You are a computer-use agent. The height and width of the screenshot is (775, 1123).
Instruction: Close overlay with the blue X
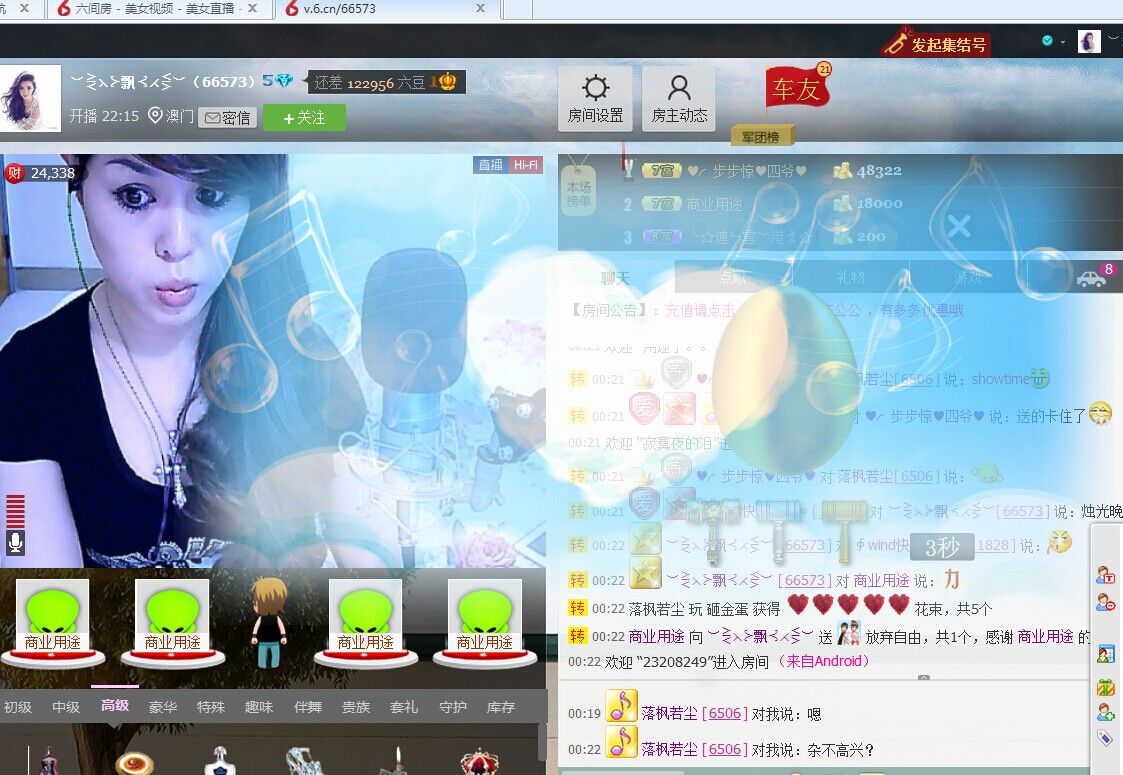pos(959,226)
